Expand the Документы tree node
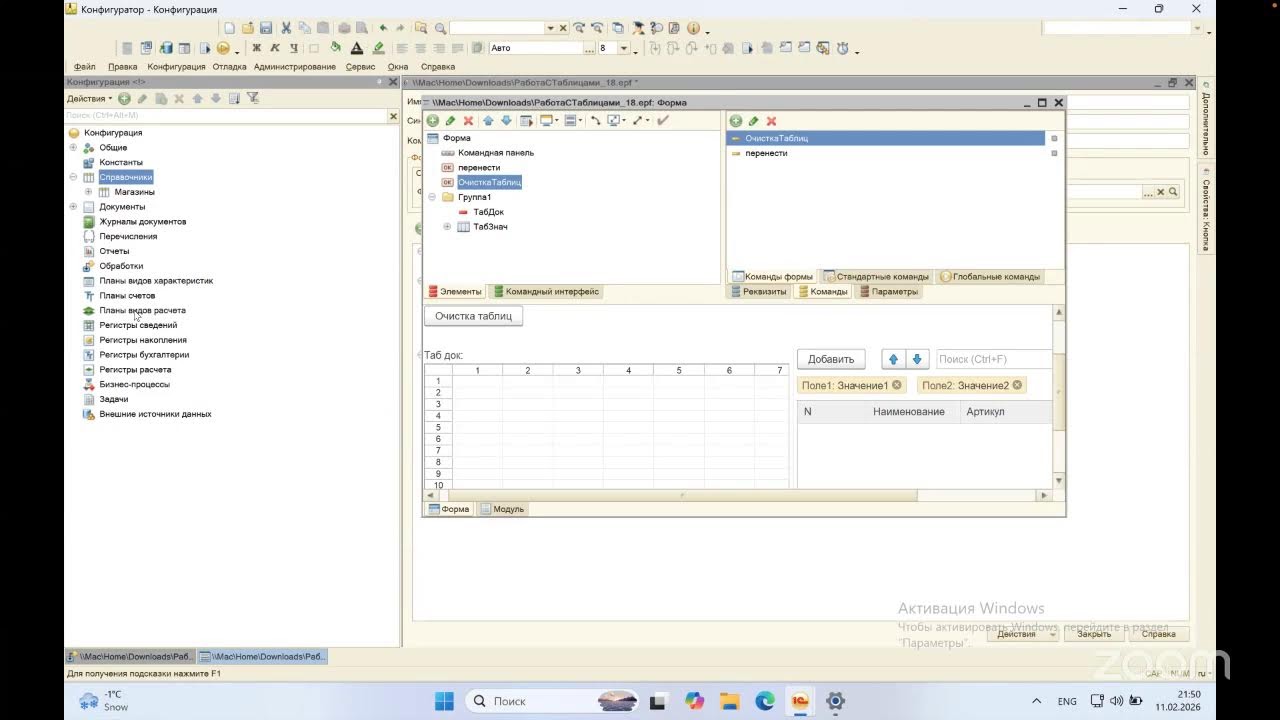The height and width of the screenshot is (720, 1280). (x=73, y=207)
